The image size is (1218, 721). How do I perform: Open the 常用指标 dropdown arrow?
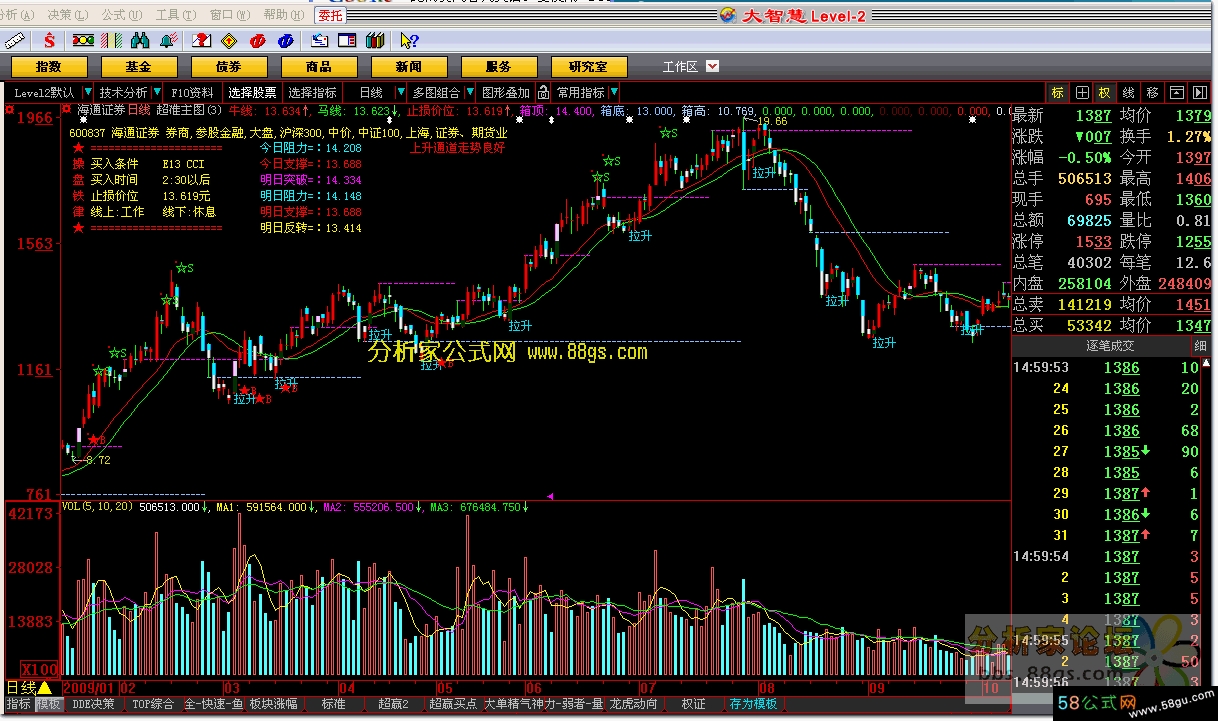[x=615, y=92]
